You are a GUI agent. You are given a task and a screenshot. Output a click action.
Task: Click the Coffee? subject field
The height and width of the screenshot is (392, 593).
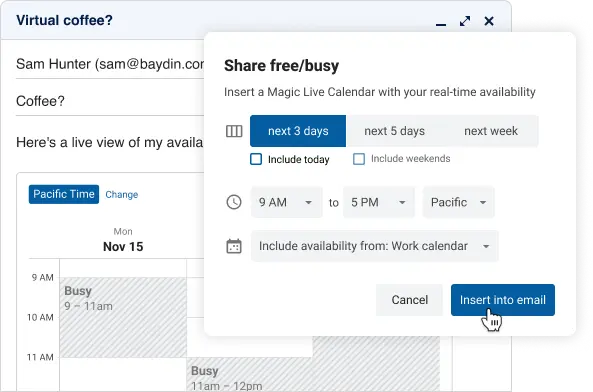(110, 101)
